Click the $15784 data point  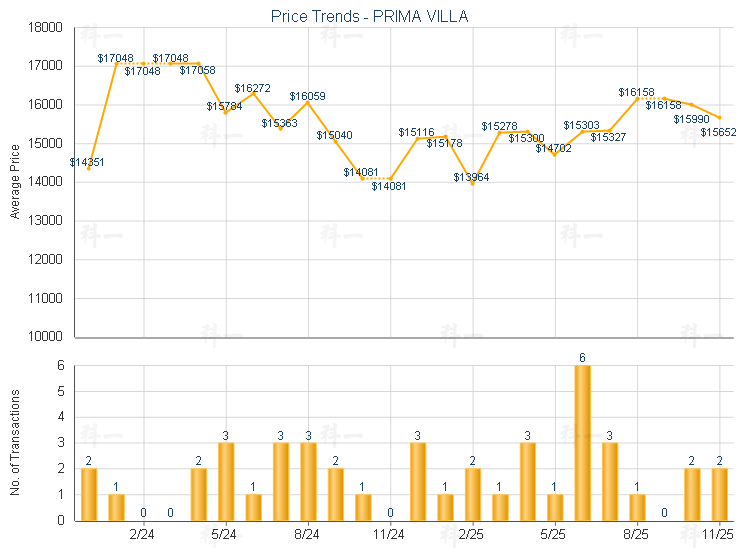click(x=226, y=112)
